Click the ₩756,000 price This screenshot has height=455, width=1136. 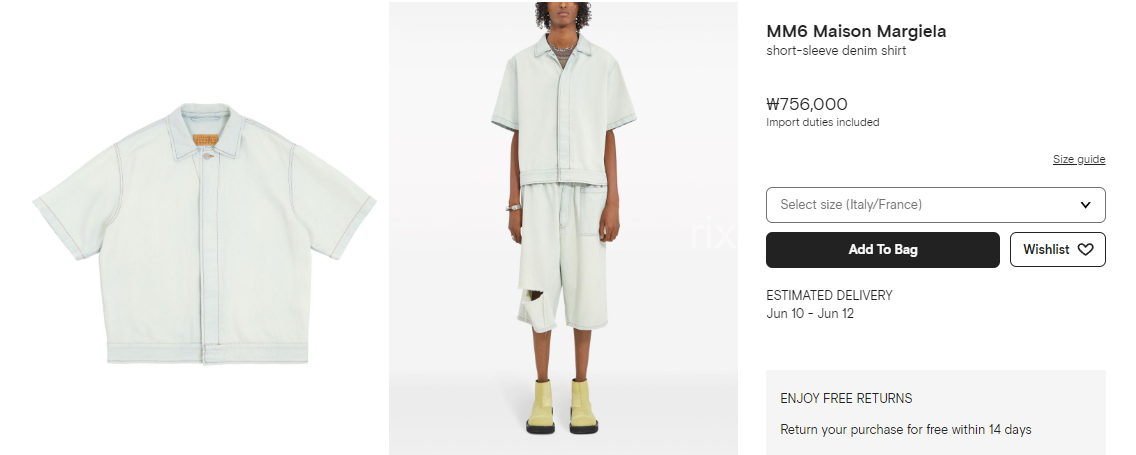point(806,104)
